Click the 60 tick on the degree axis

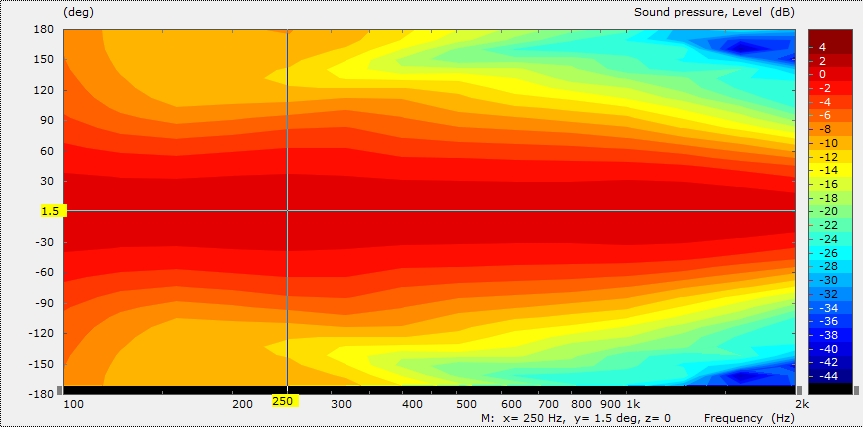pyautogui.click(x=49, y=151)
